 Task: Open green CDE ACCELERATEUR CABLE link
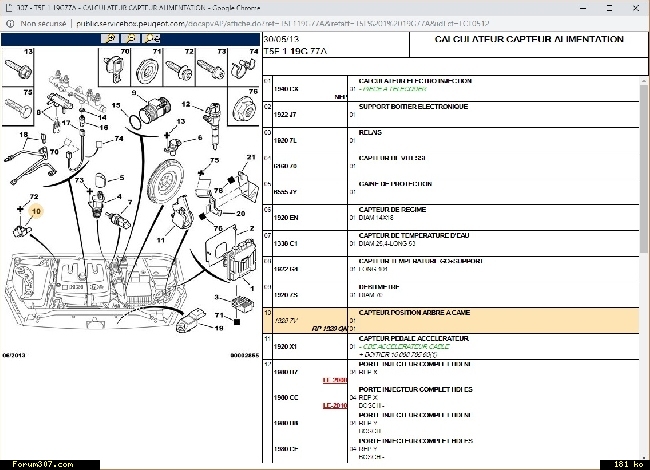(x=404, y=346)
